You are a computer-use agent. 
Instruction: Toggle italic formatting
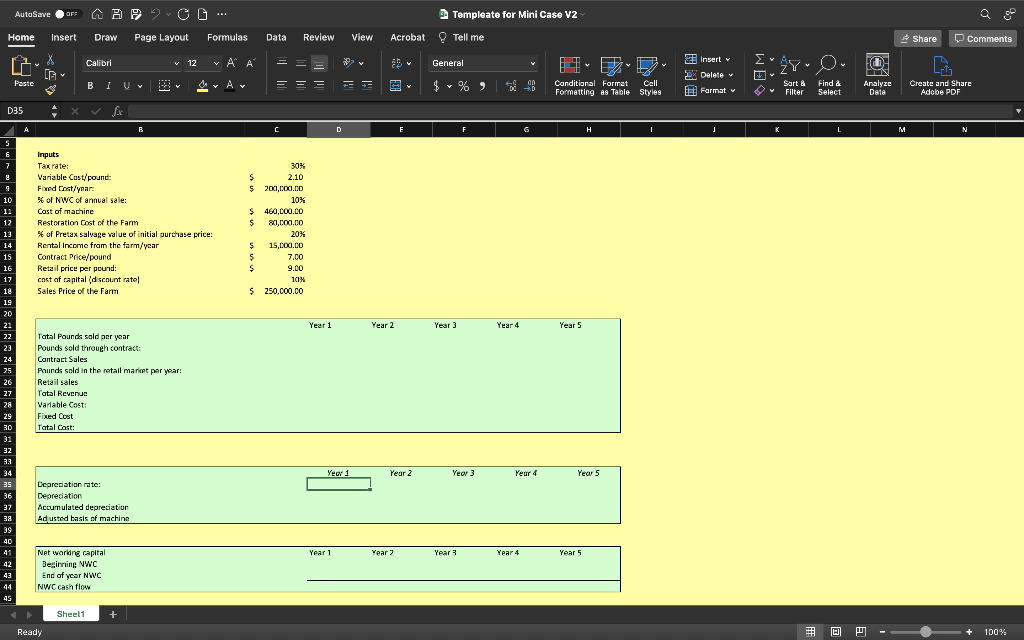(108, 85)
